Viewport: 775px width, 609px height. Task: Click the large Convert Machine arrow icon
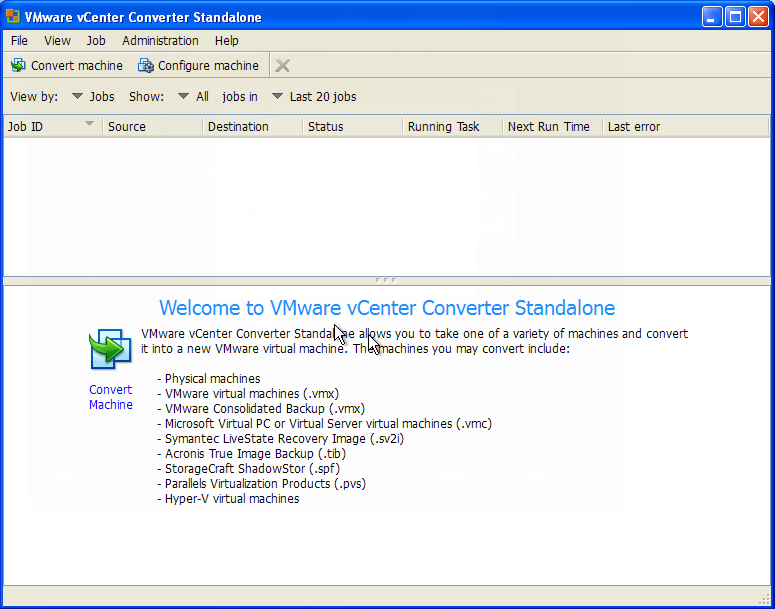110,349
